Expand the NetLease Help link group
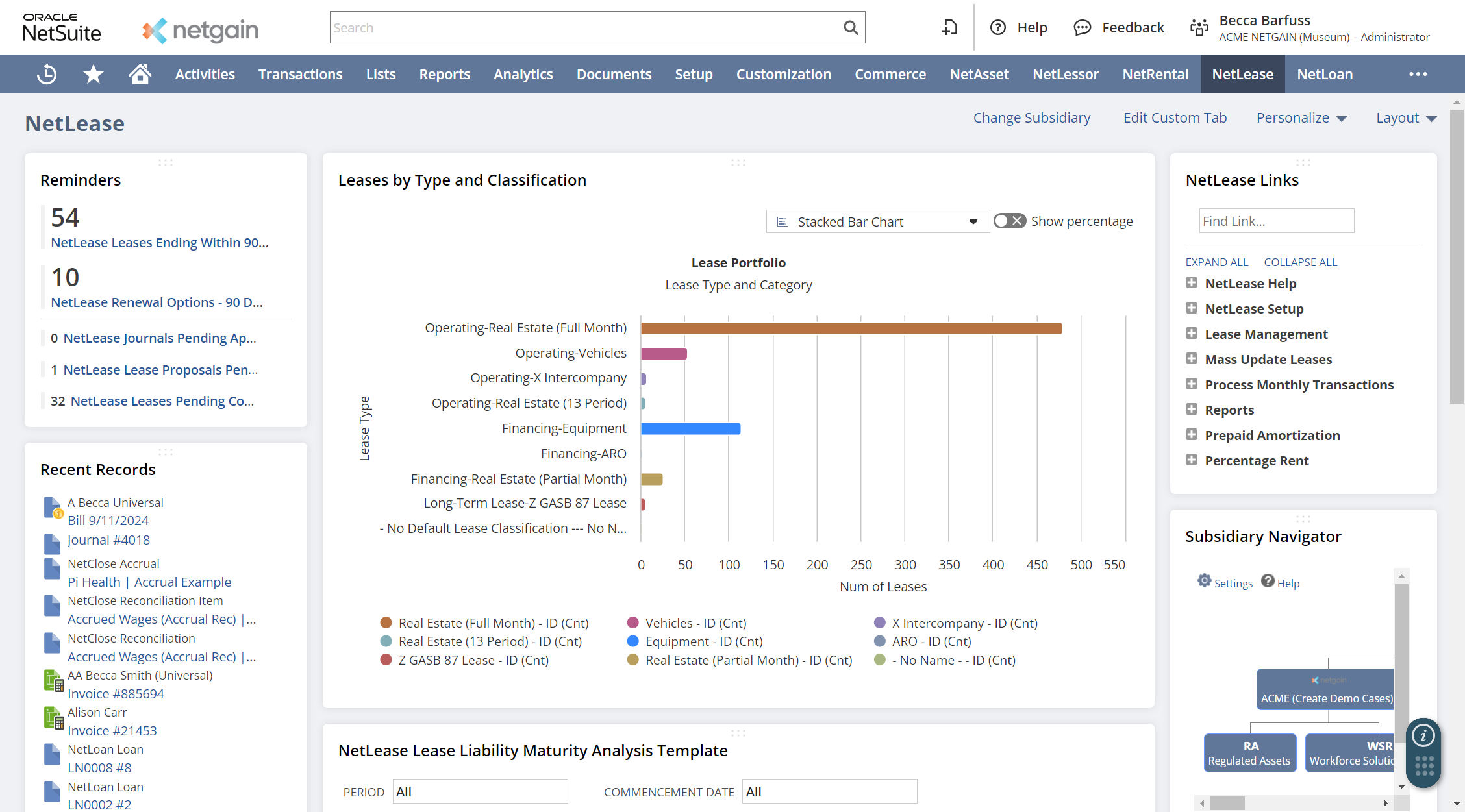The height and width of the screenshot is (812, 1465). tap(1191, 283)
